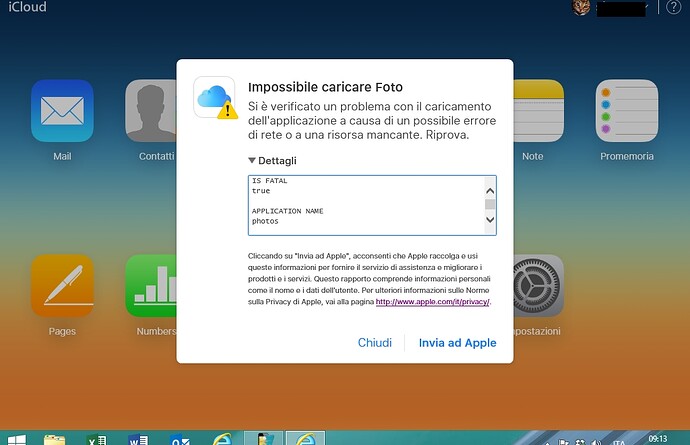The width and height of the screenshot is (690, 445).
Task: Launch the Numbers app icon
Action: pos(151,286)
